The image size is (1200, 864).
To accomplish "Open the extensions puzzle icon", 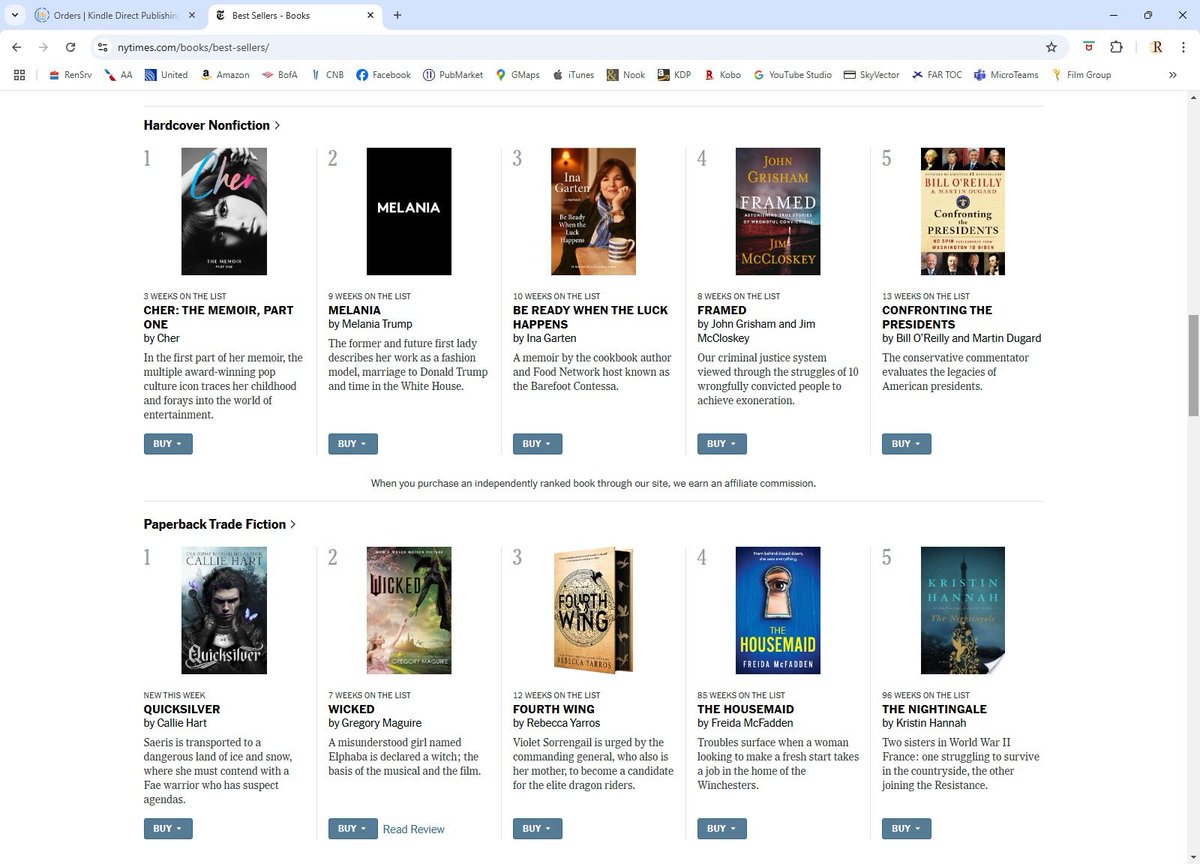I will tap(1117, 47).
